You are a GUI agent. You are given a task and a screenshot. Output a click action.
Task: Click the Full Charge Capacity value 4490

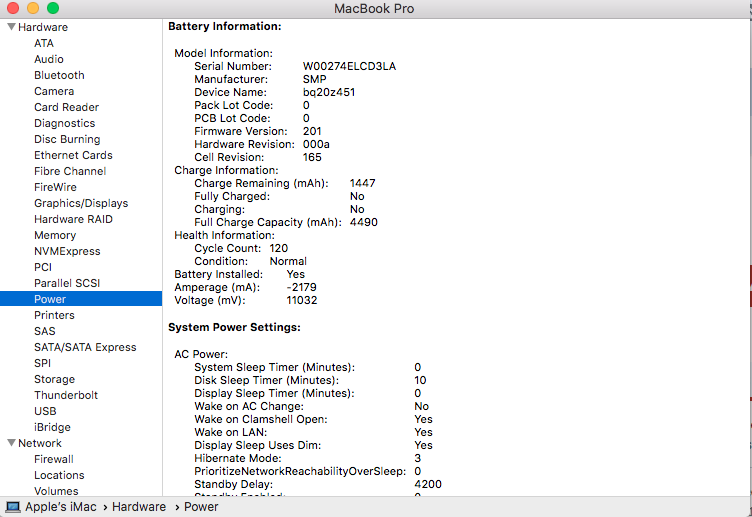(364, 222)
